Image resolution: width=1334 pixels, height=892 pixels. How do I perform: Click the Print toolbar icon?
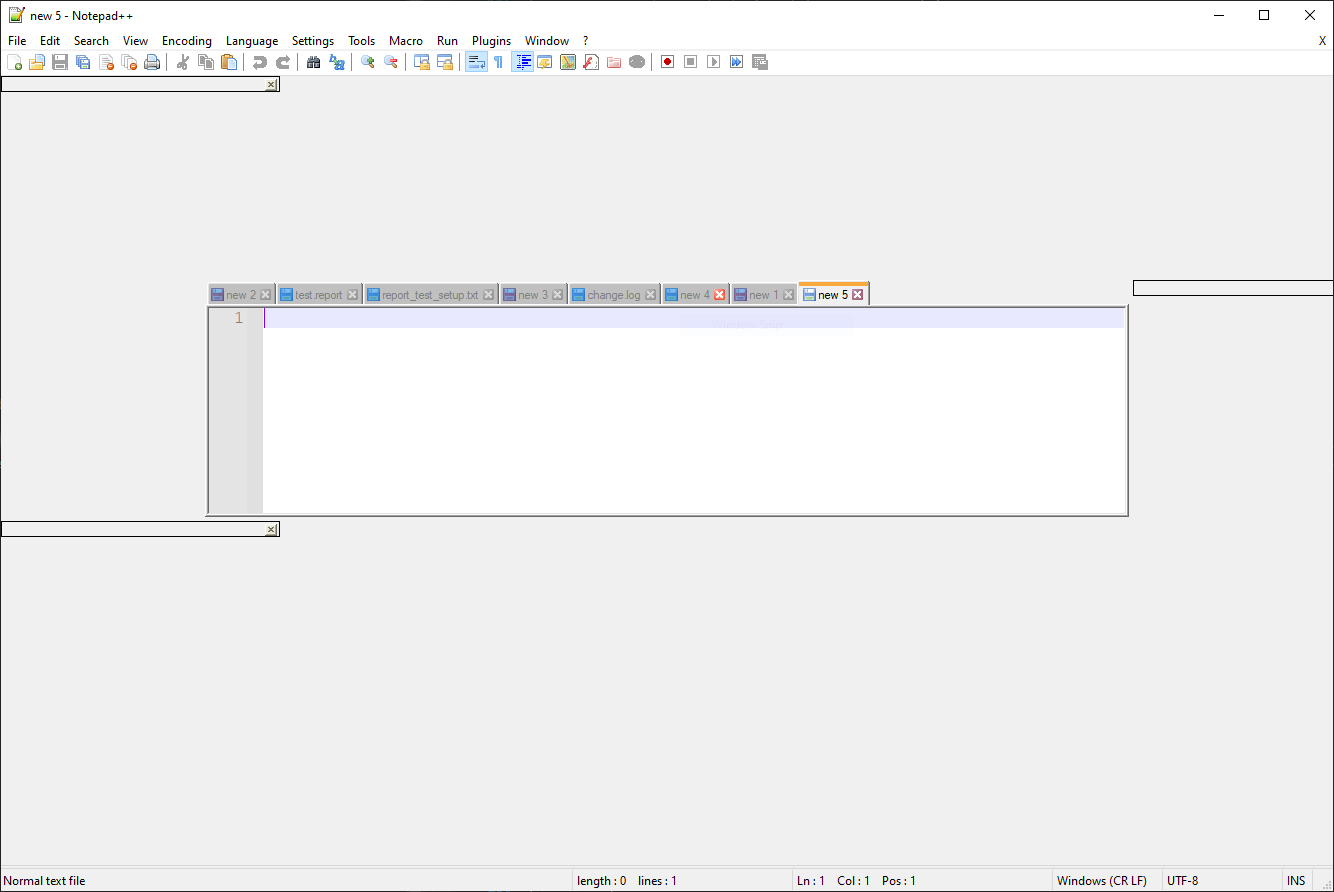pos(151,61)
